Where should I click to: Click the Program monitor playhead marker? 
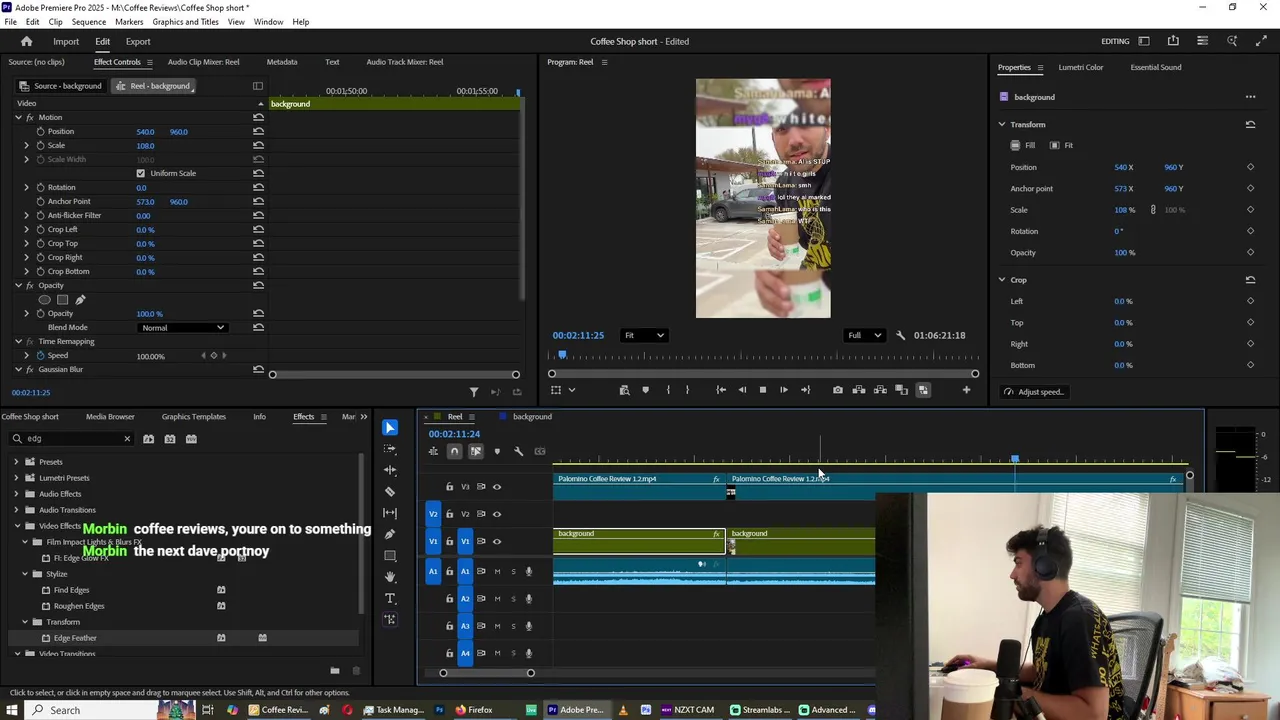click(x=562, y=355)
